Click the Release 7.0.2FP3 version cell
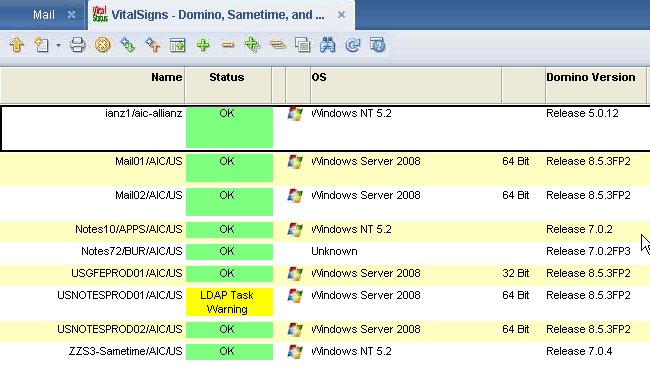 (x=588, y=251)
